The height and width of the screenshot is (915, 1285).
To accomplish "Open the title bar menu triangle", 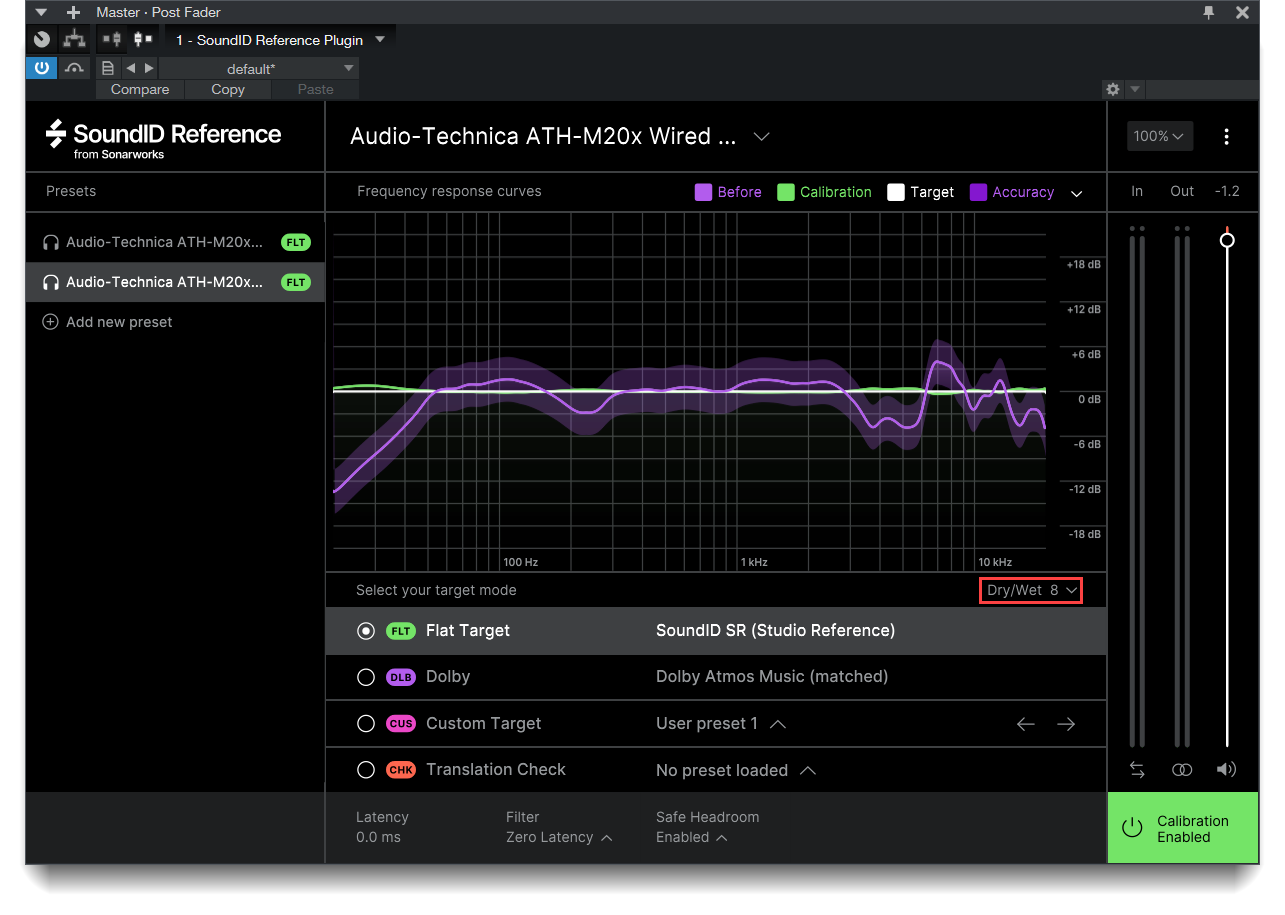I will pos(41,12).
